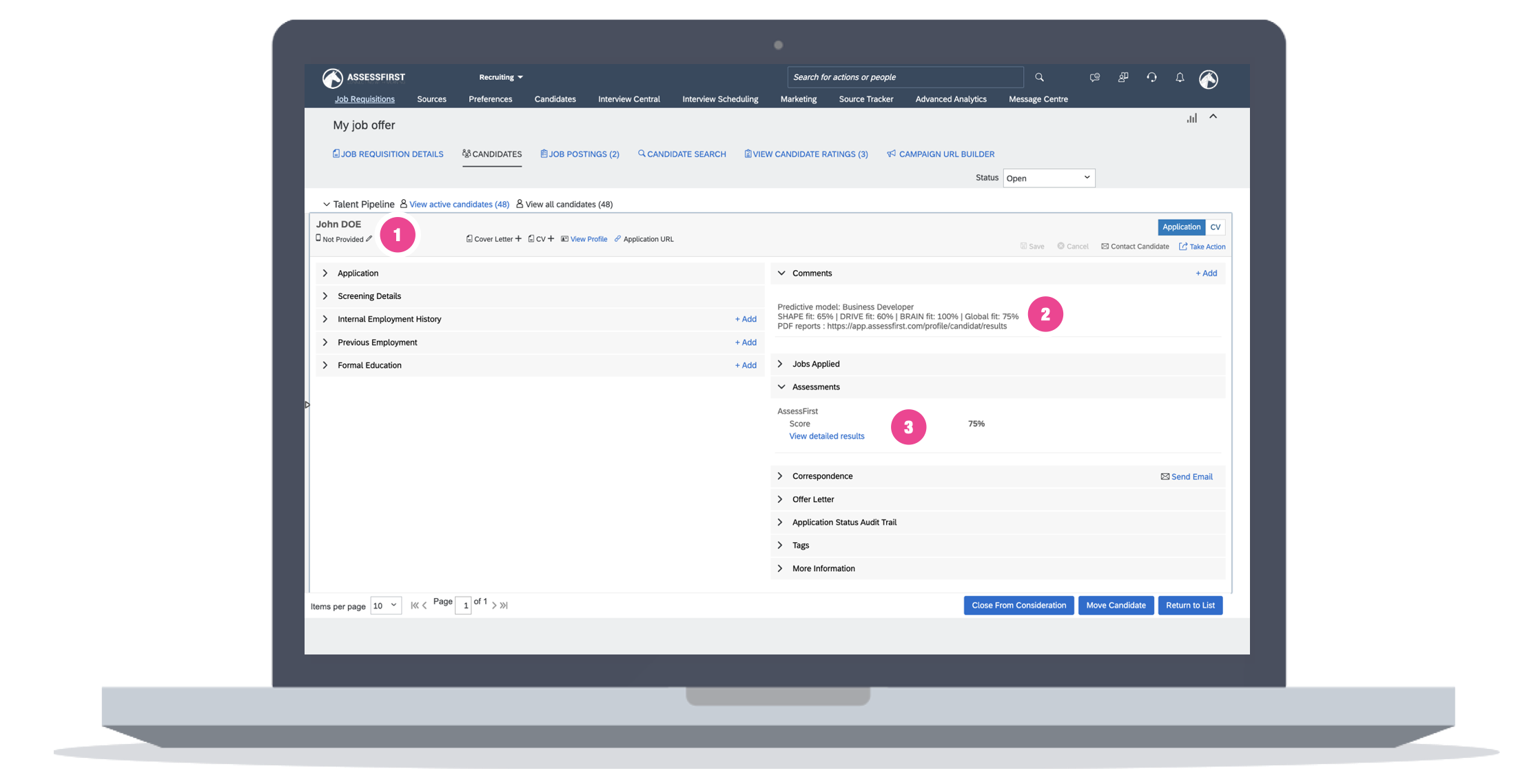This screenshot has height=784, width=1538.
Task: Open the Candidates menu item
Action: point(555,99)
